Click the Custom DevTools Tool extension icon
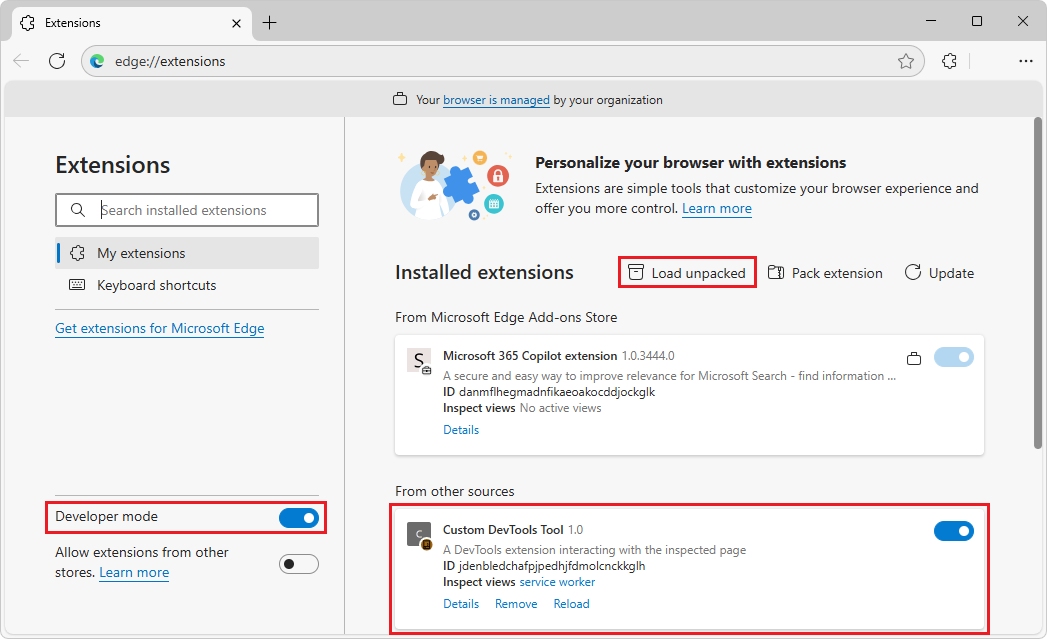Viewport: 1047px width, 639px height. (419, 535)
